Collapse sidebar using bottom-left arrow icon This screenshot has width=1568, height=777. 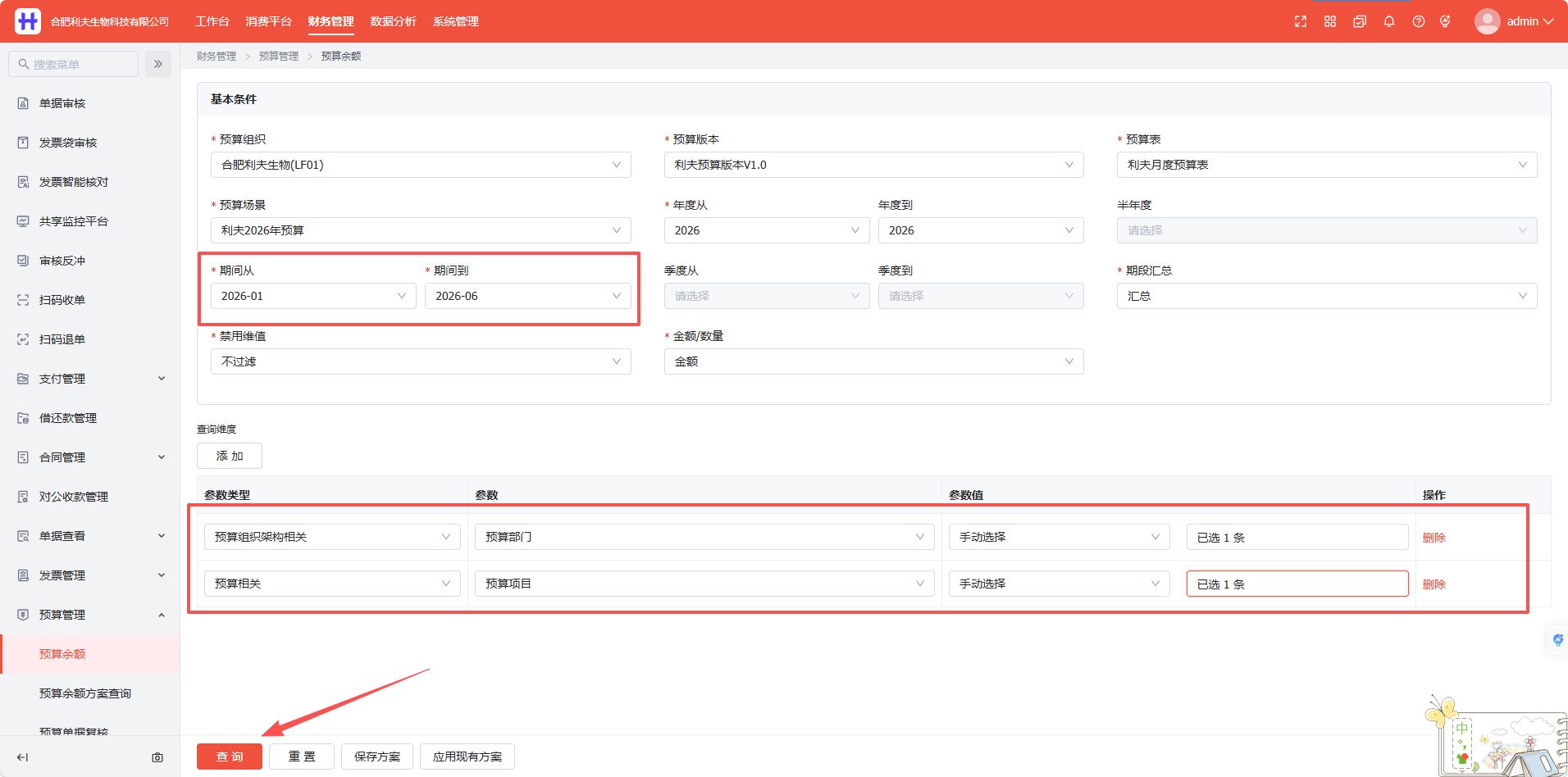click(22, 757)
